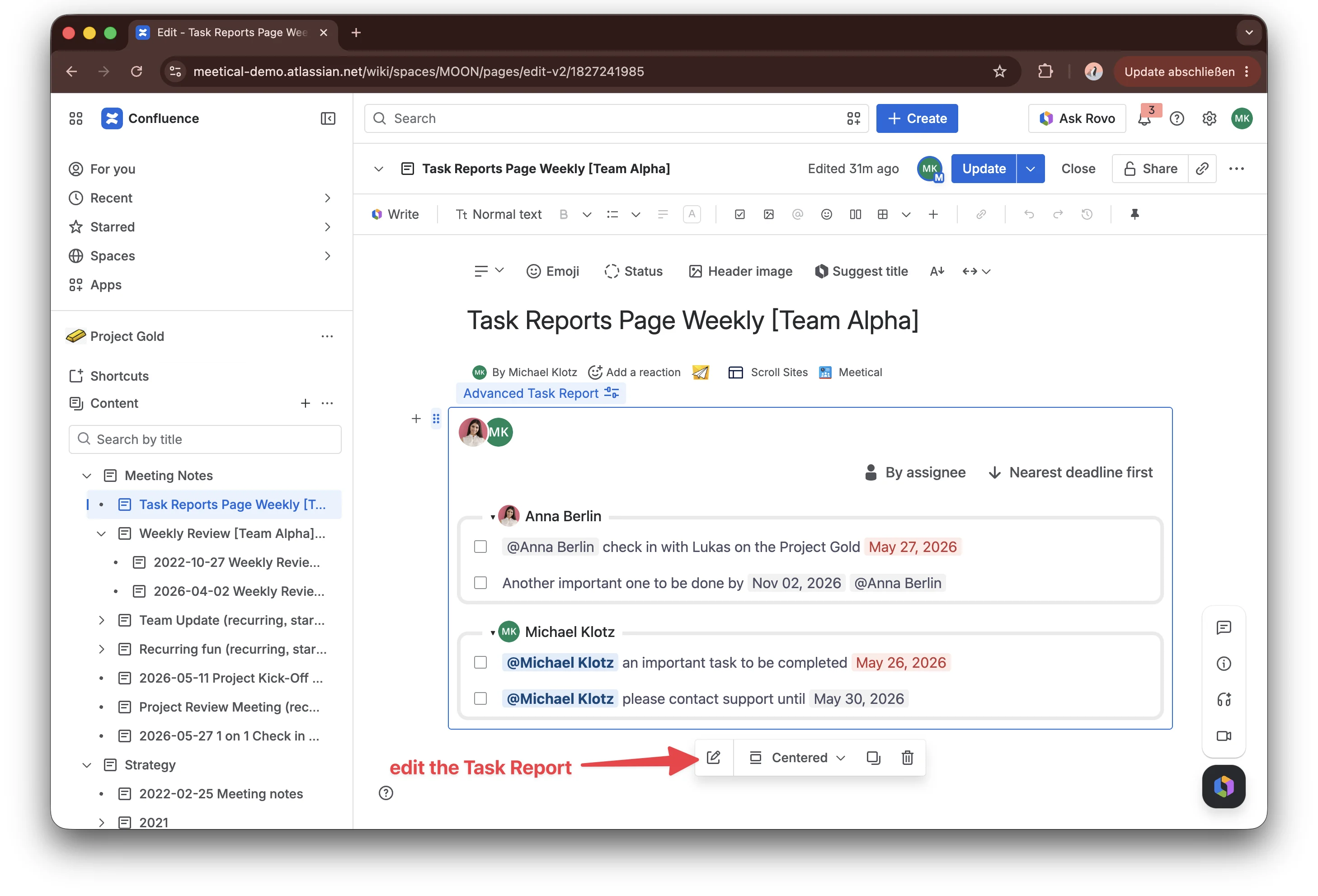Sort by Nearest deadline first

tap(1070, 472)
